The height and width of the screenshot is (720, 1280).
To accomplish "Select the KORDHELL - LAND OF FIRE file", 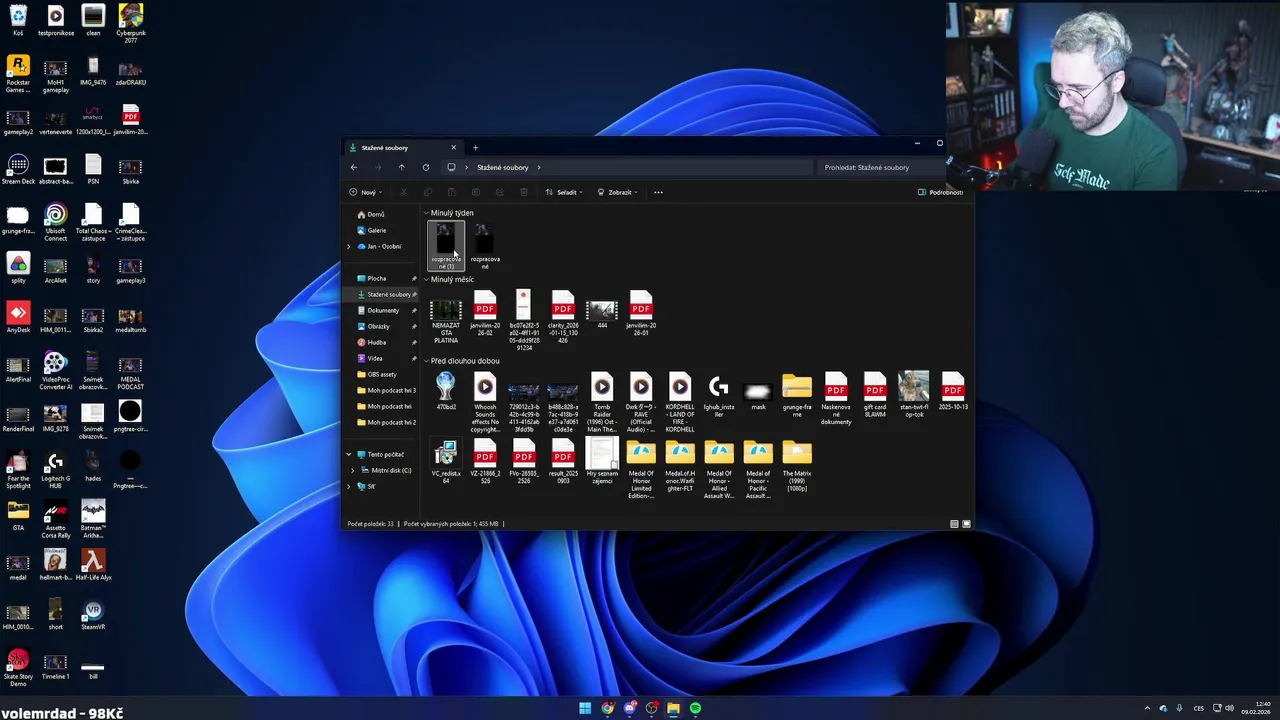I will pos(680,403).
